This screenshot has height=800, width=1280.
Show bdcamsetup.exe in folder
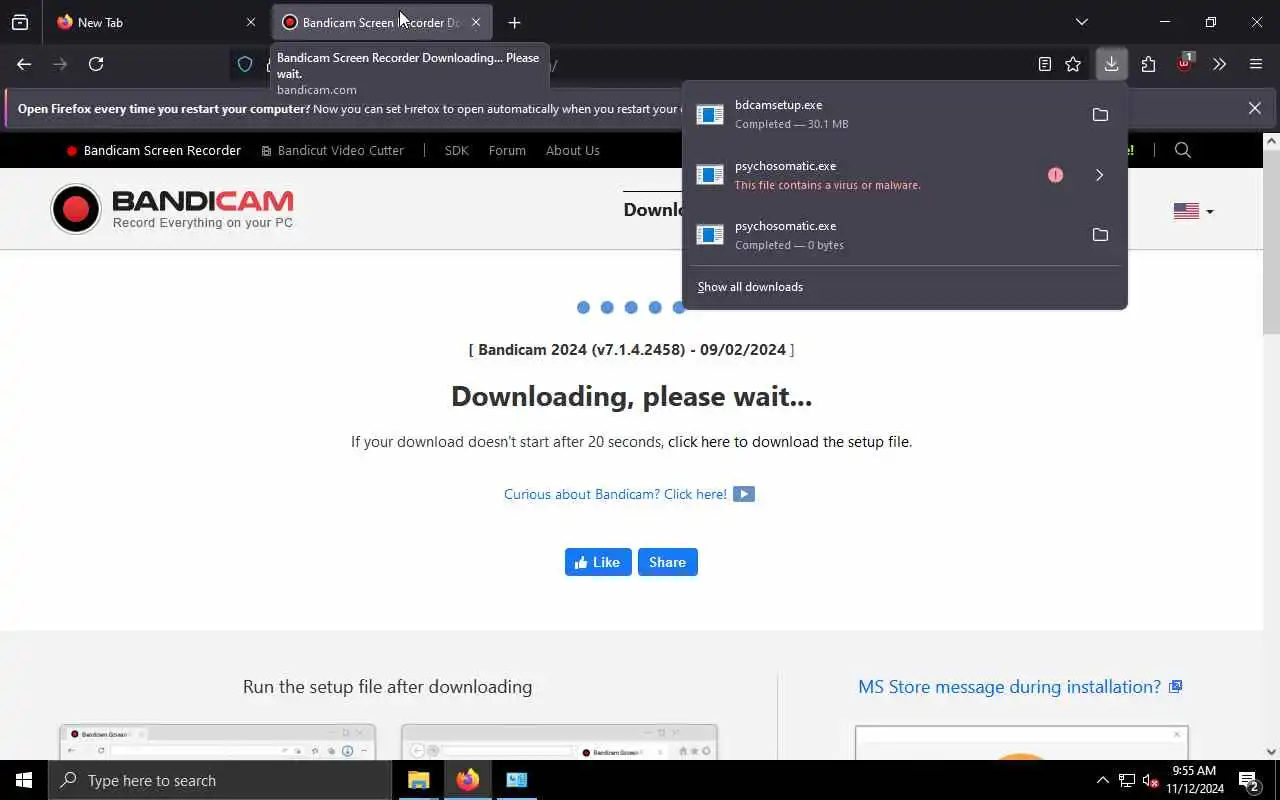[x=1100, y=114]
